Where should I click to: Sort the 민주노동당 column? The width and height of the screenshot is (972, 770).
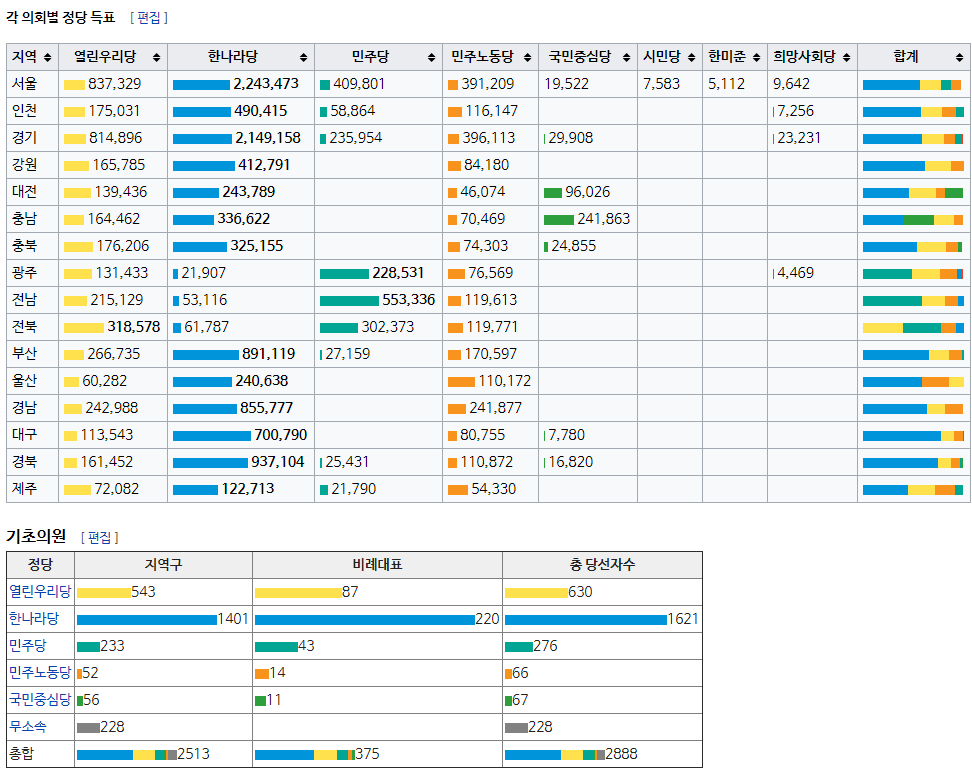(x=527, y=58)
